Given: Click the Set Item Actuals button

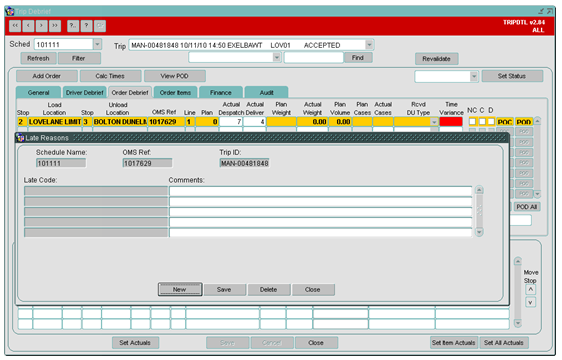Looking at the screenshot, I should click(x=453, y=343).
